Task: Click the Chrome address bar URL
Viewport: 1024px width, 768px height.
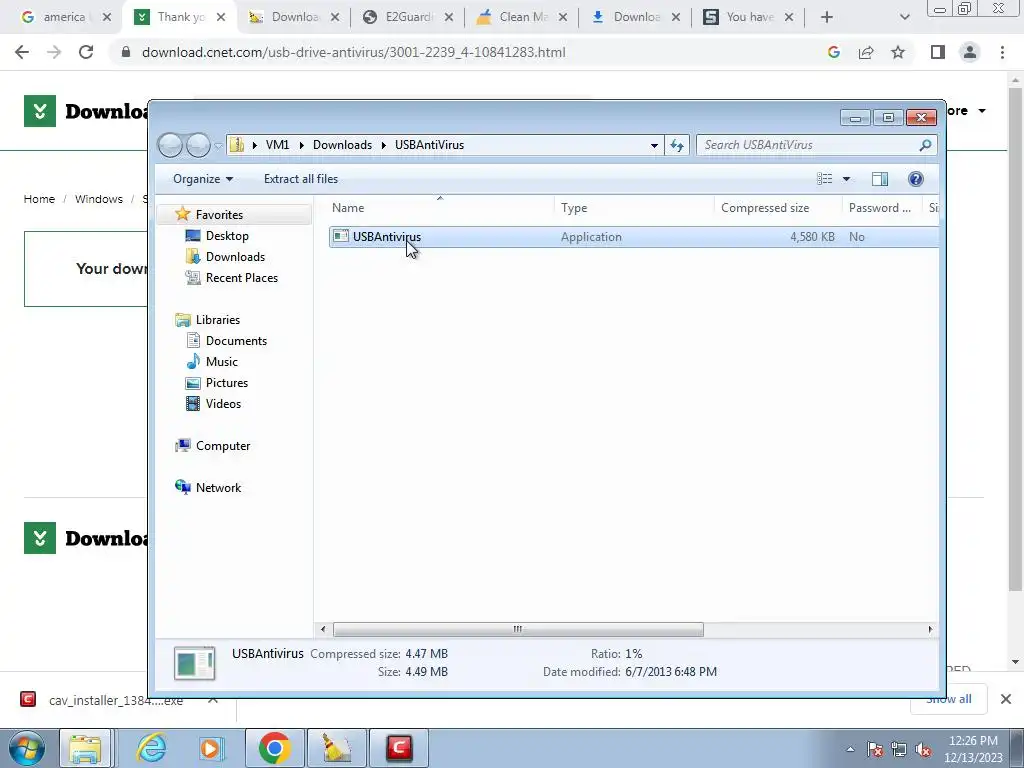Action: [x=353, y=52]
